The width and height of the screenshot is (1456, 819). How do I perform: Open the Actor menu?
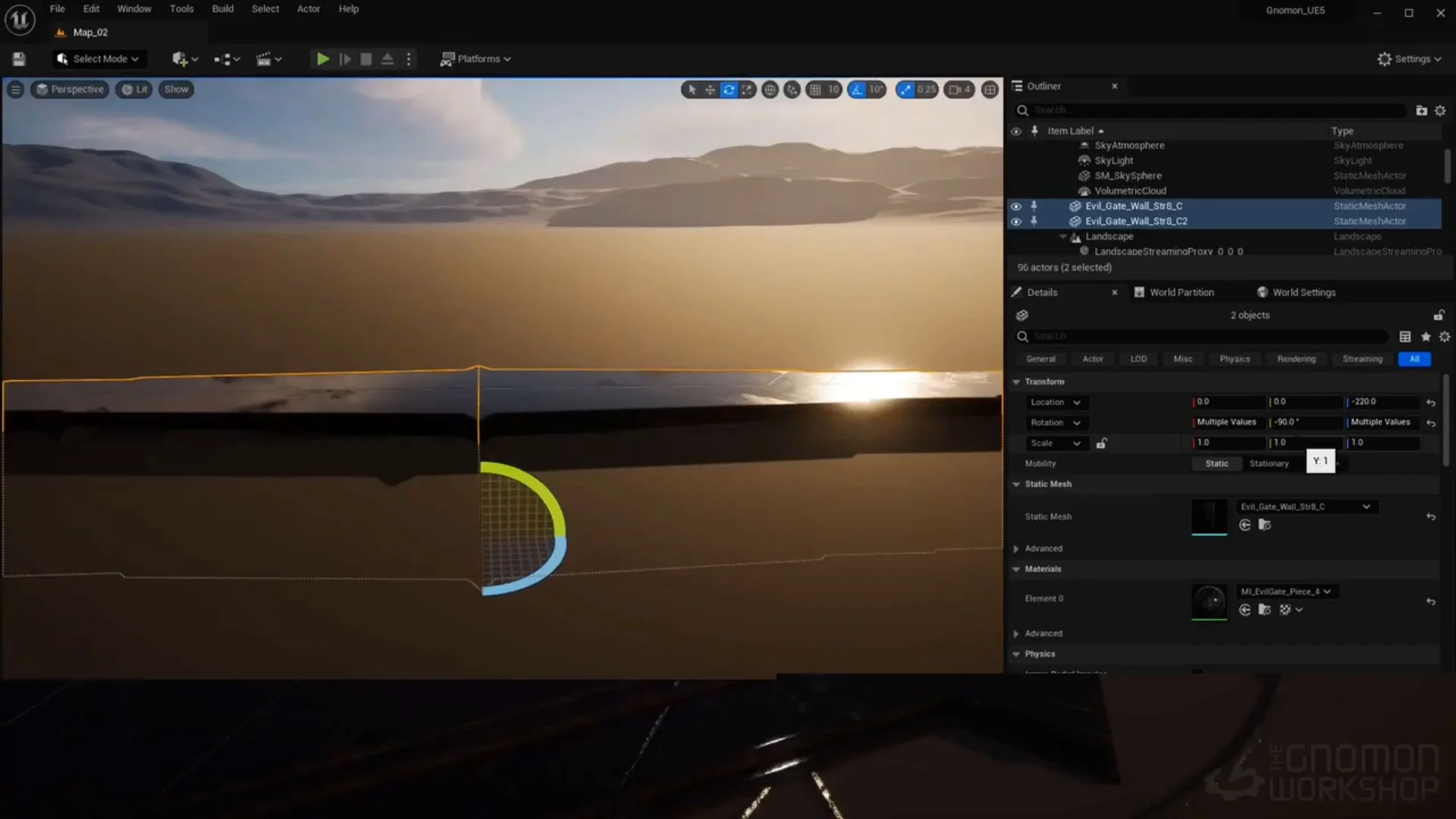pos(308,9)
